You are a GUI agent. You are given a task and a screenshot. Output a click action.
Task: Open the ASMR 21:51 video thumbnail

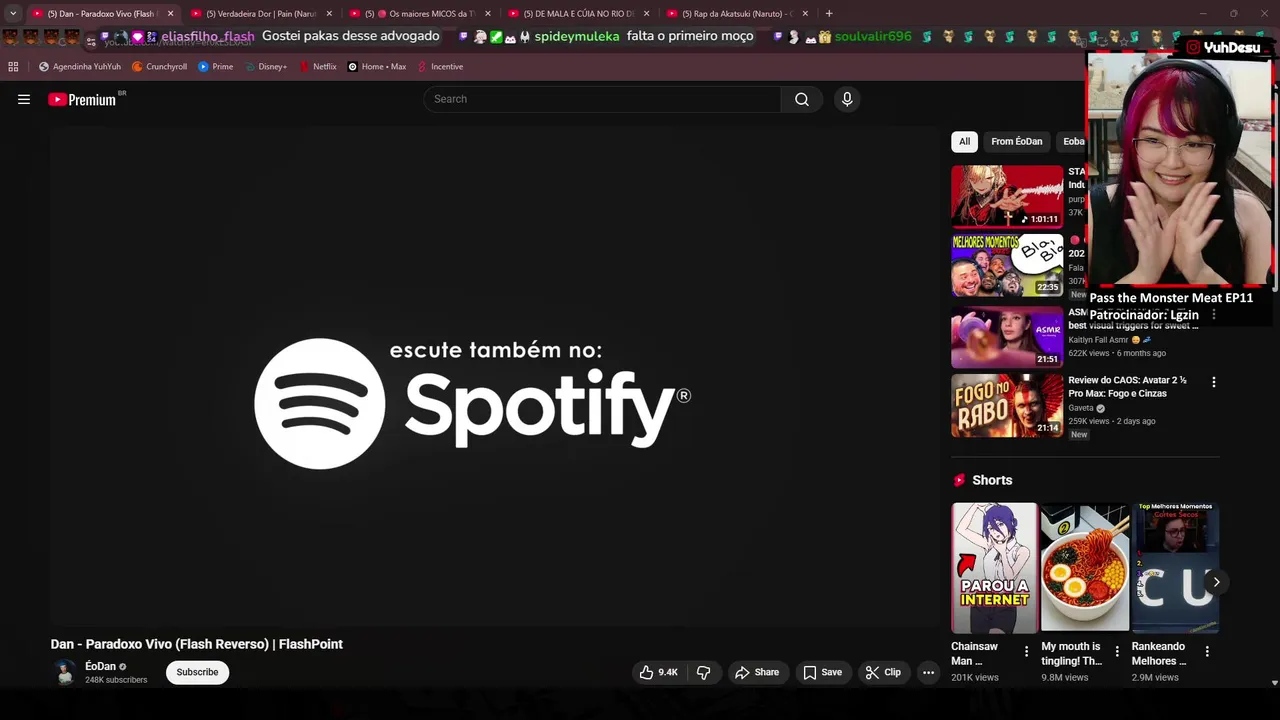point(1007,338)
